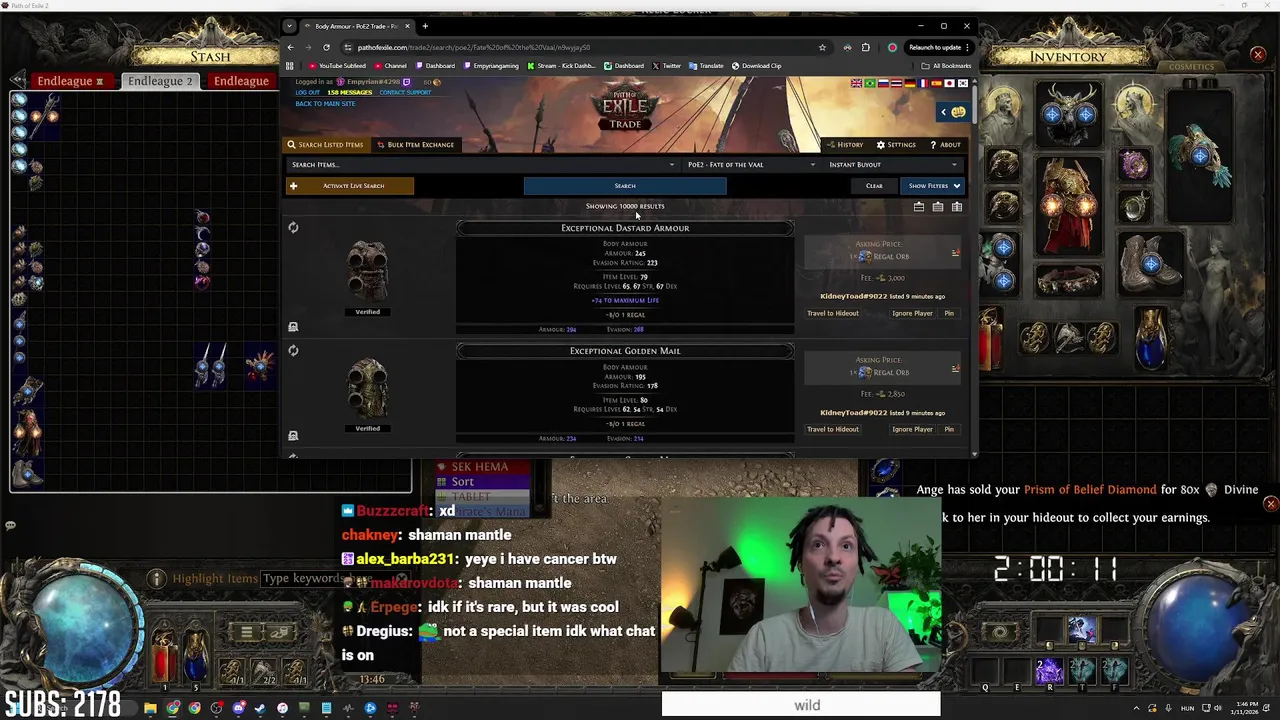Click the body armour in the inventory
The image size is (1280, 720).
[x=1068, y=206]
